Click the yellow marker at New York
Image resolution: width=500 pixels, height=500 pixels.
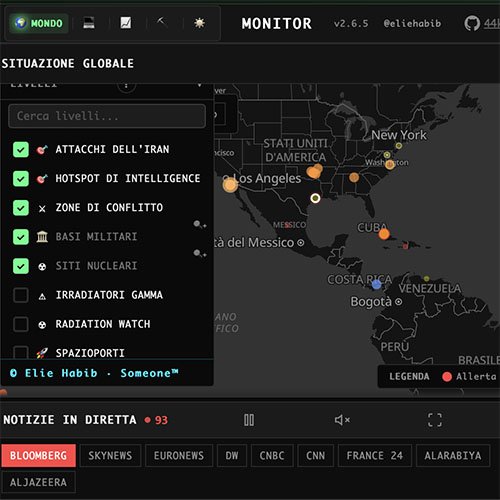399,146
